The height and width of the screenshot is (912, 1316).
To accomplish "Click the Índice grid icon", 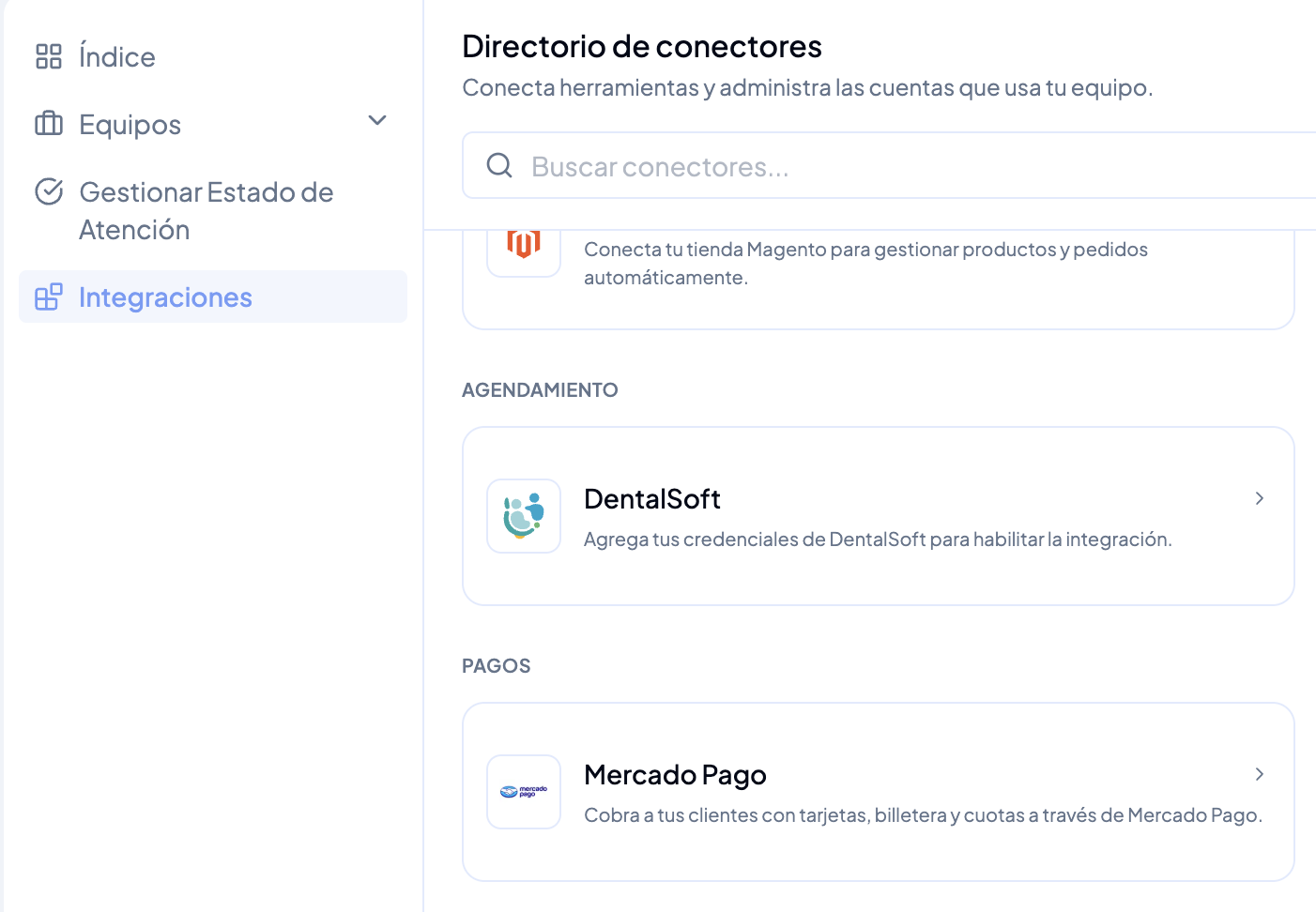I will [49, 56].
